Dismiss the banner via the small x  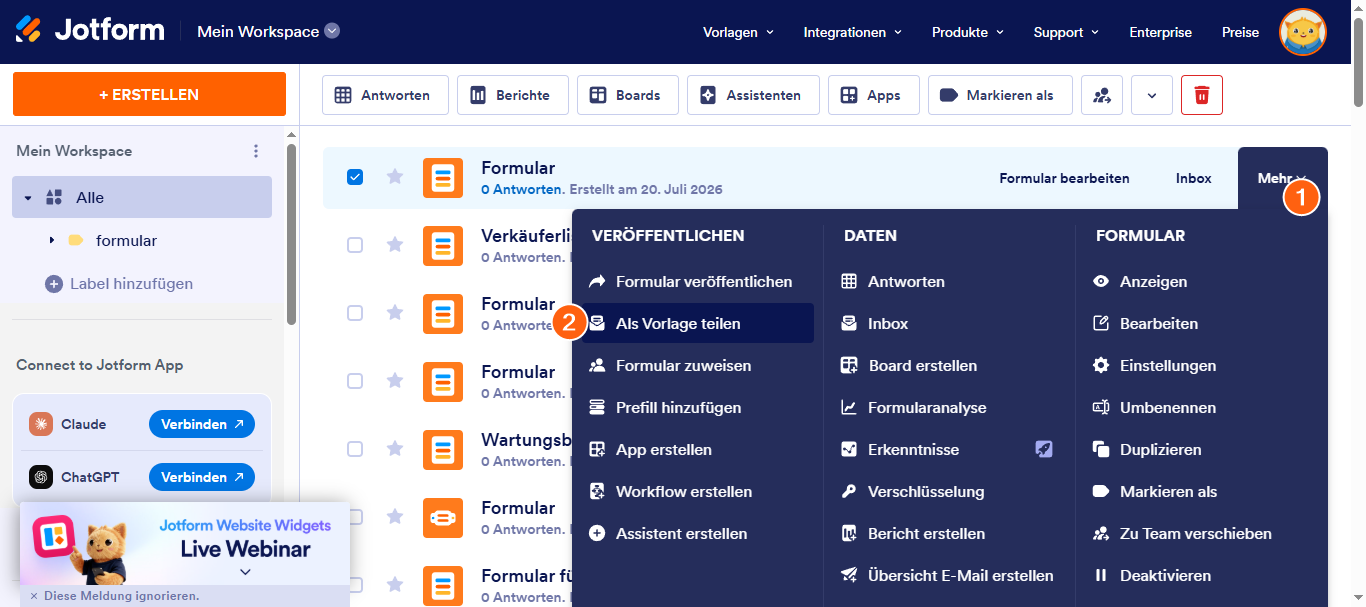point(33,596)
